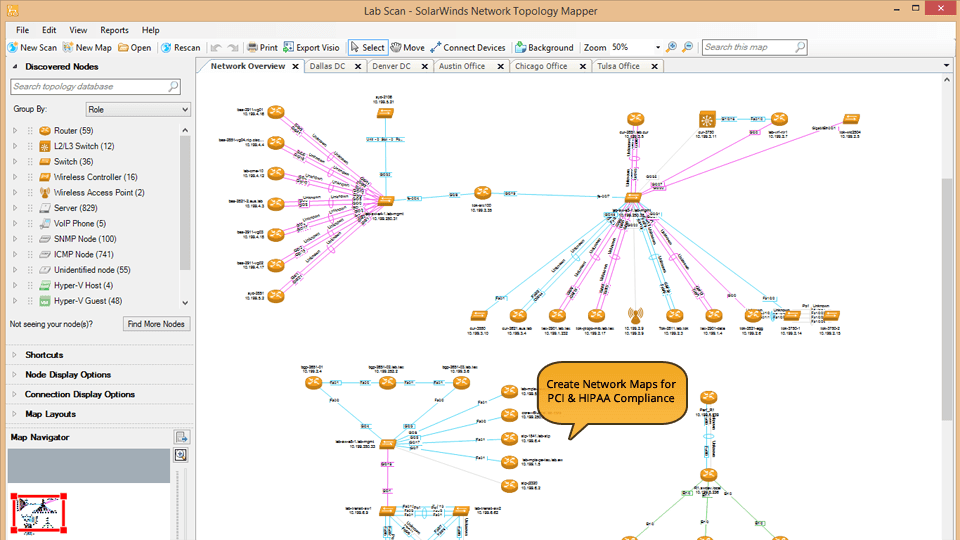Select the Hyper-V Host (4) row

click(x=83, y=285)
